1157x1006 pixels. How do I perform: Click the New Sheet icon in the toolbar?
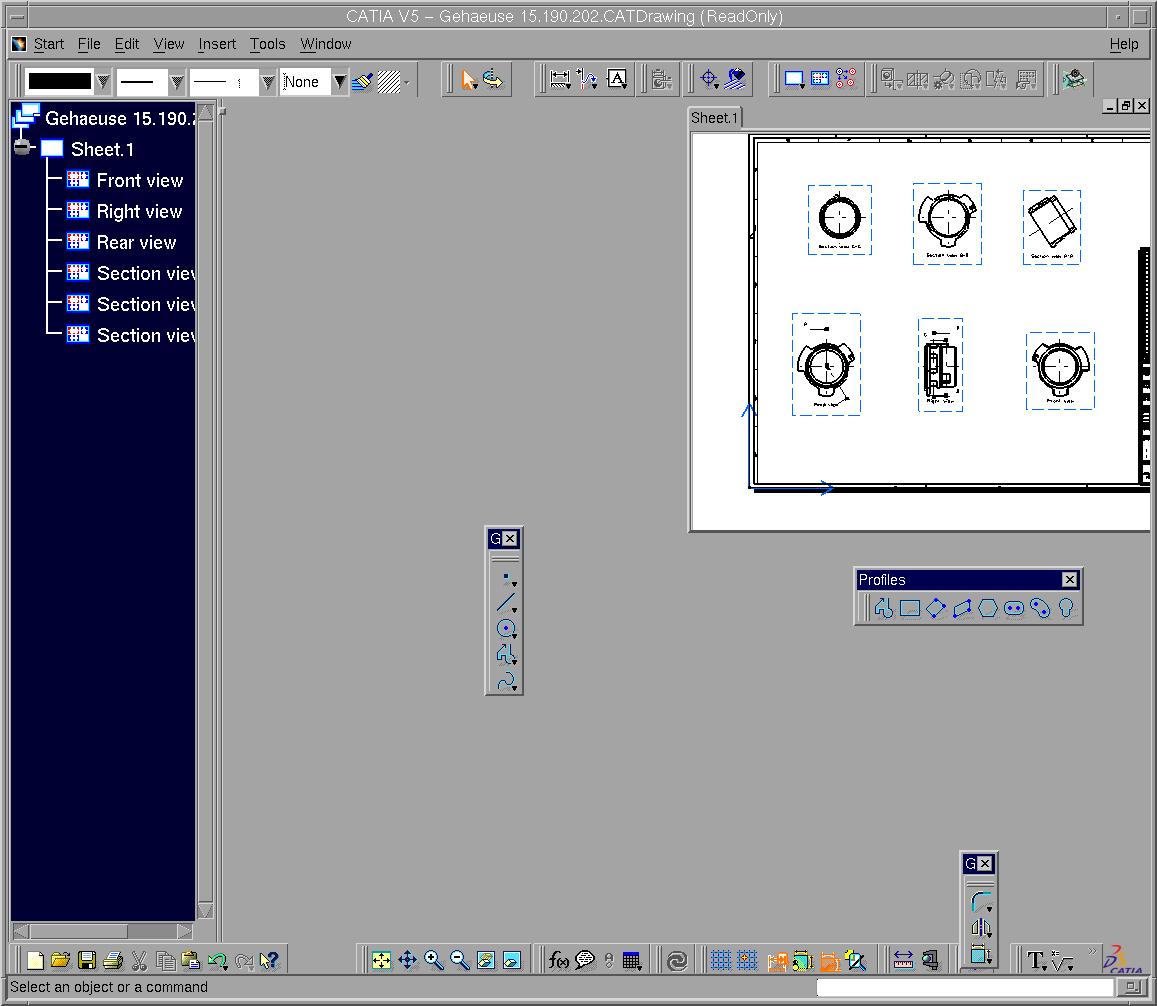pos(794,79)
